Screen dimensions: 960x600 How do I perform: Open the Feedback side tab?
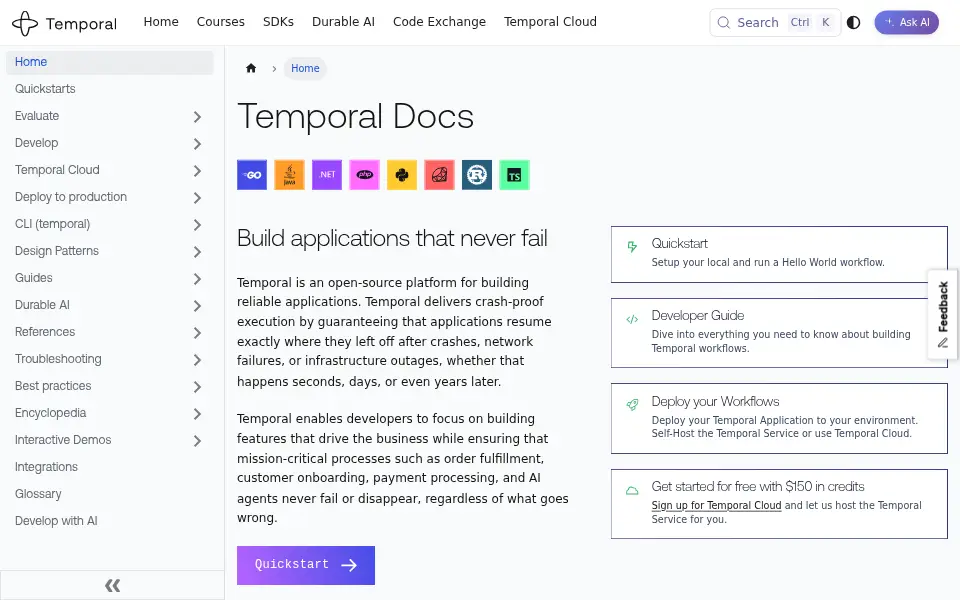point(943,314)
